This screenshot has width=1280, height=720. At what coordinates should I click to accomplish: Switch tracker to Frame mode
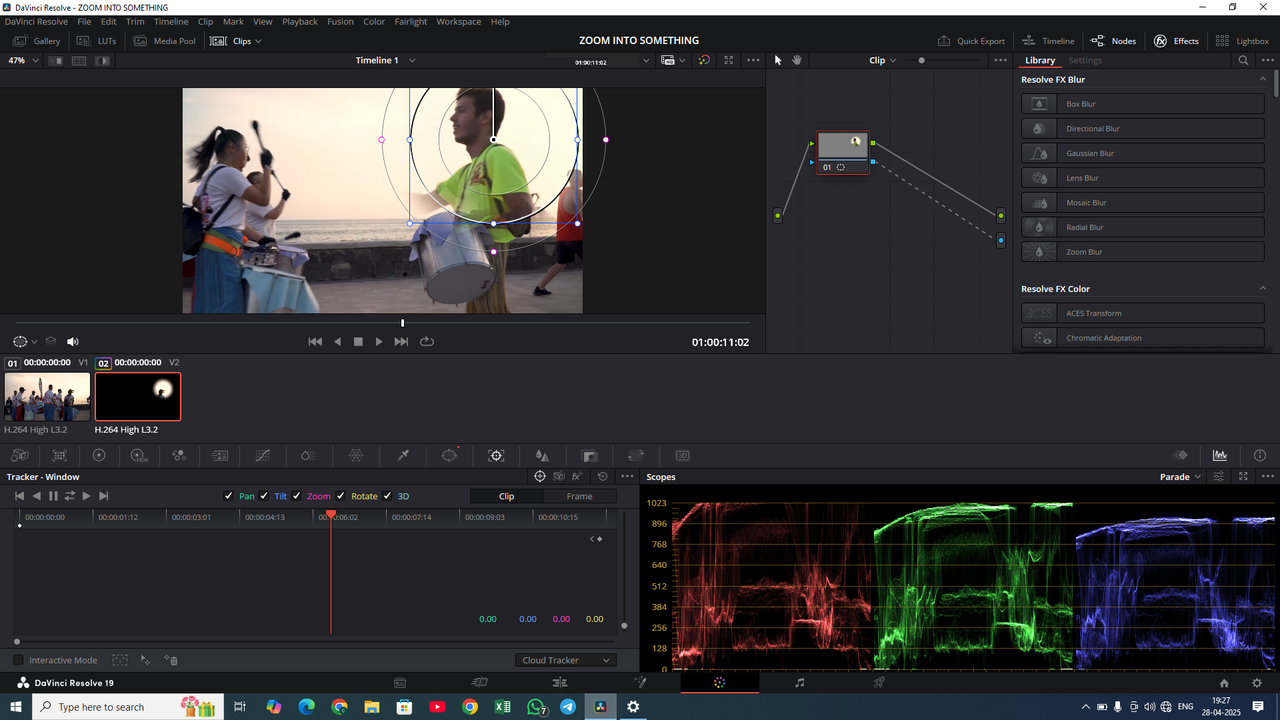pos(580,495)
